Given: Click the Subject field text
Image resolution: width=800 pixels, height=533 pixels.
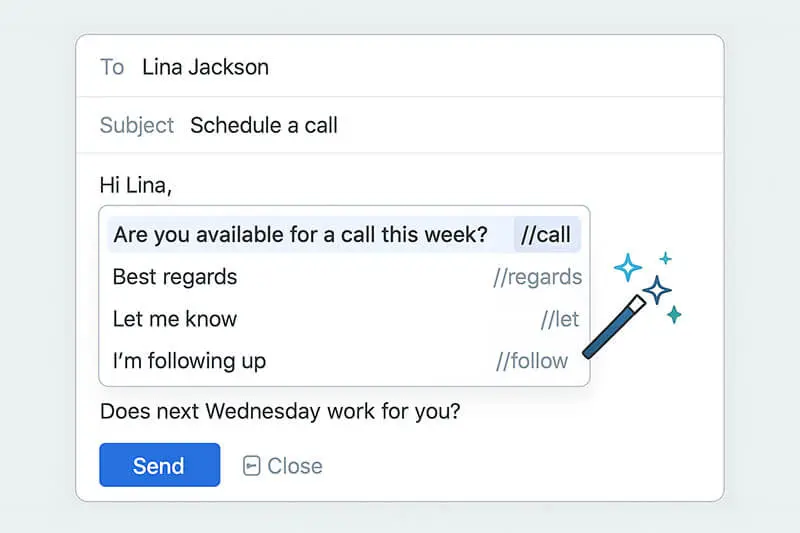Looking at the screenshot, I should (x=264, y=125).
